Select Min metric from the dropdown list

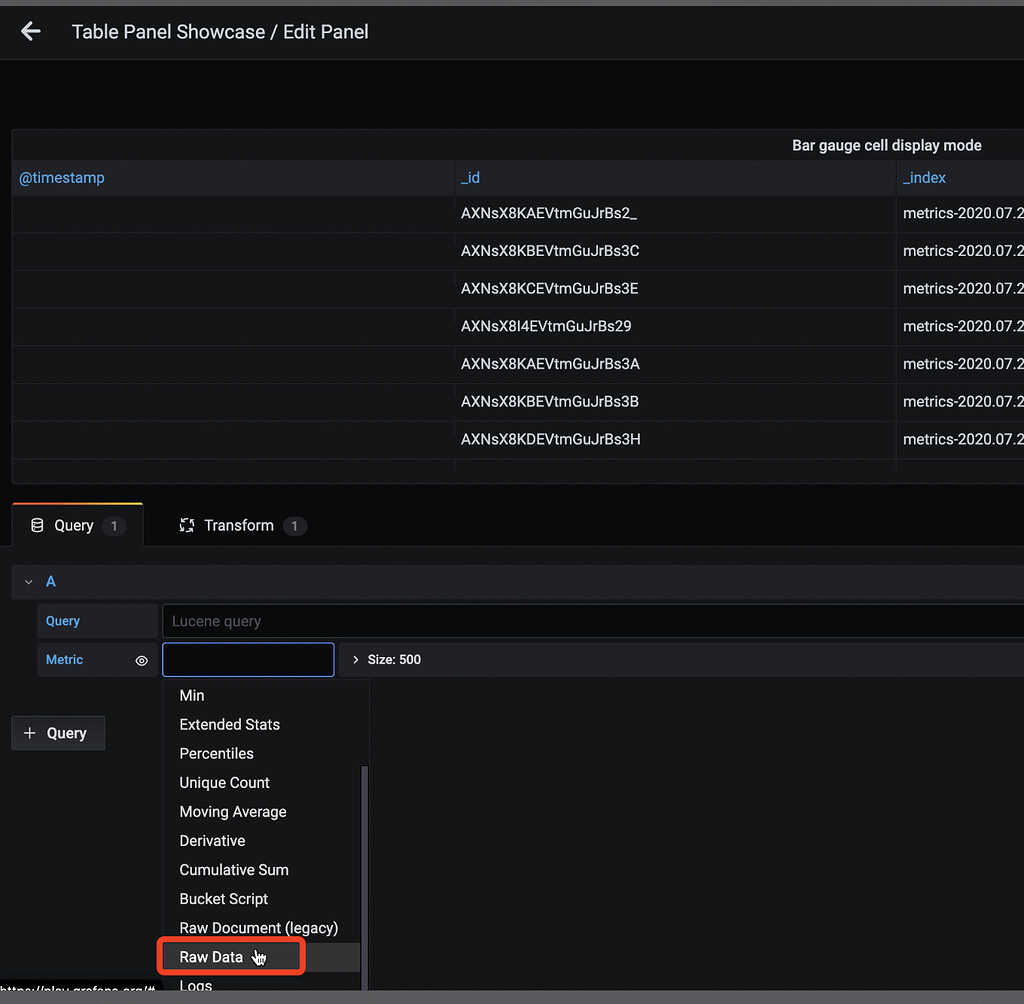click(x=191, y=695)
